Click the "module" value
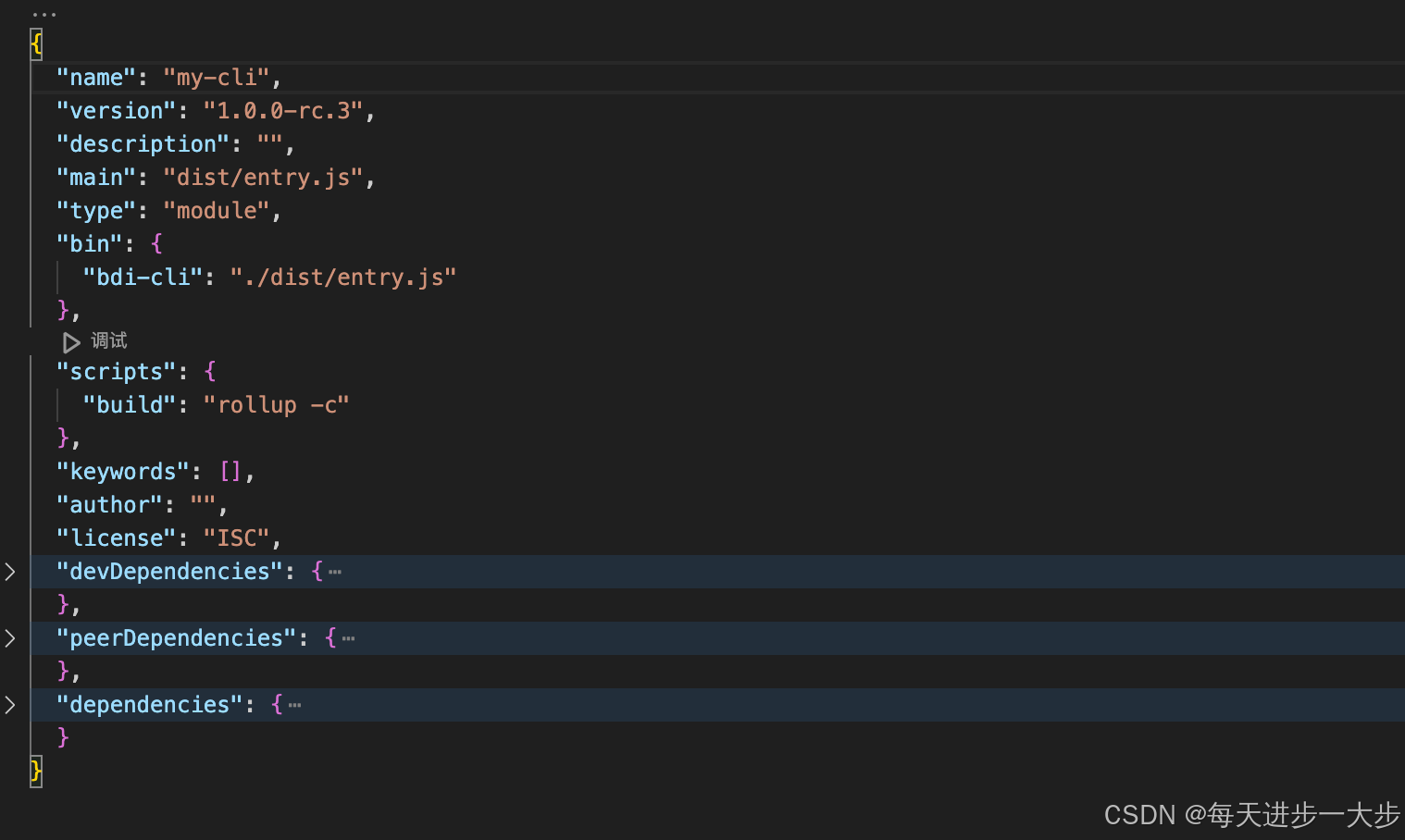This screenshot has width=1405, height=840. [x=217, y=211]
